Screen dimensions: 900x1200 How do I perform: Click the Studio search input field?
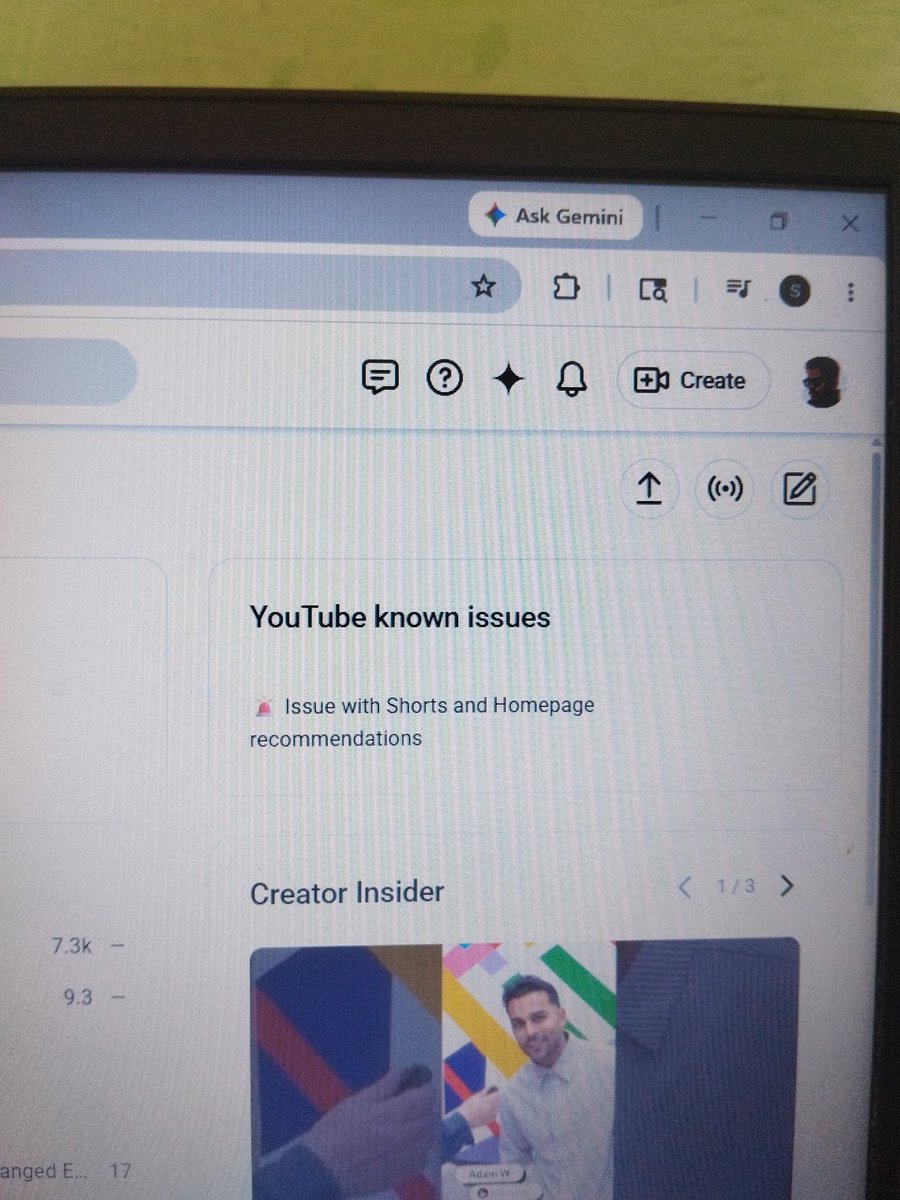[66, 372]
